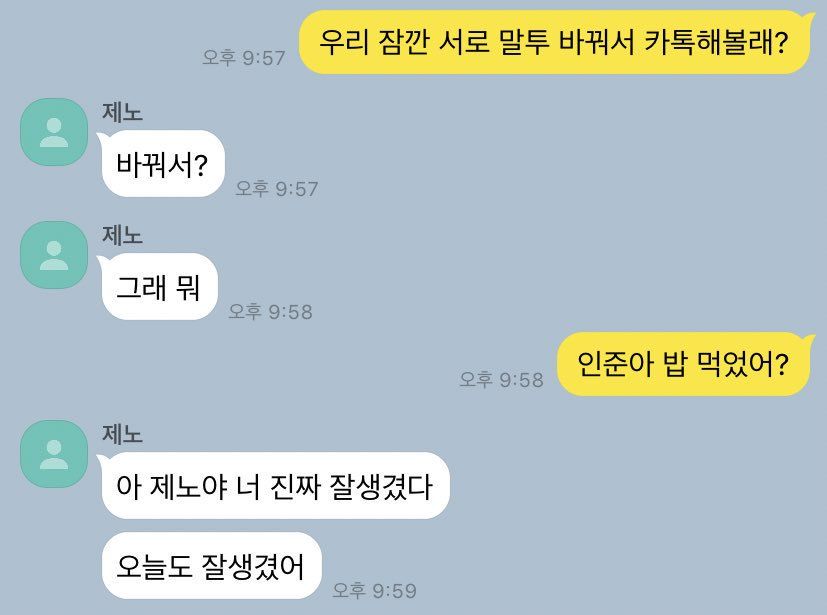Select the yellow '인준아 밥 먹었어?' bubble
The width and height of the screenshot is (827, 615).
683,364
